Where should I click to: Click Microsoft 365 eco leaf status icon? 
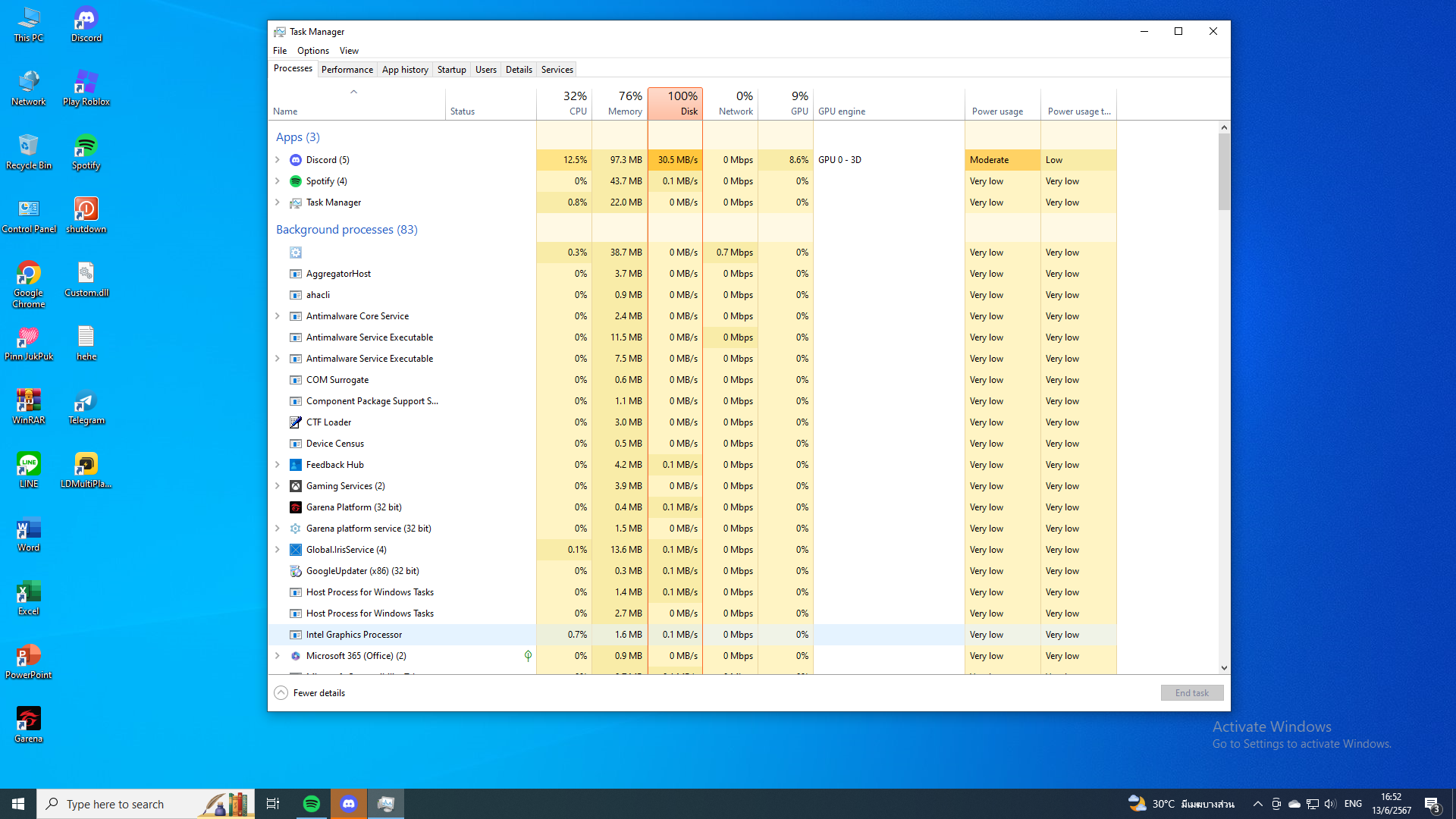(x=528, y=656)
